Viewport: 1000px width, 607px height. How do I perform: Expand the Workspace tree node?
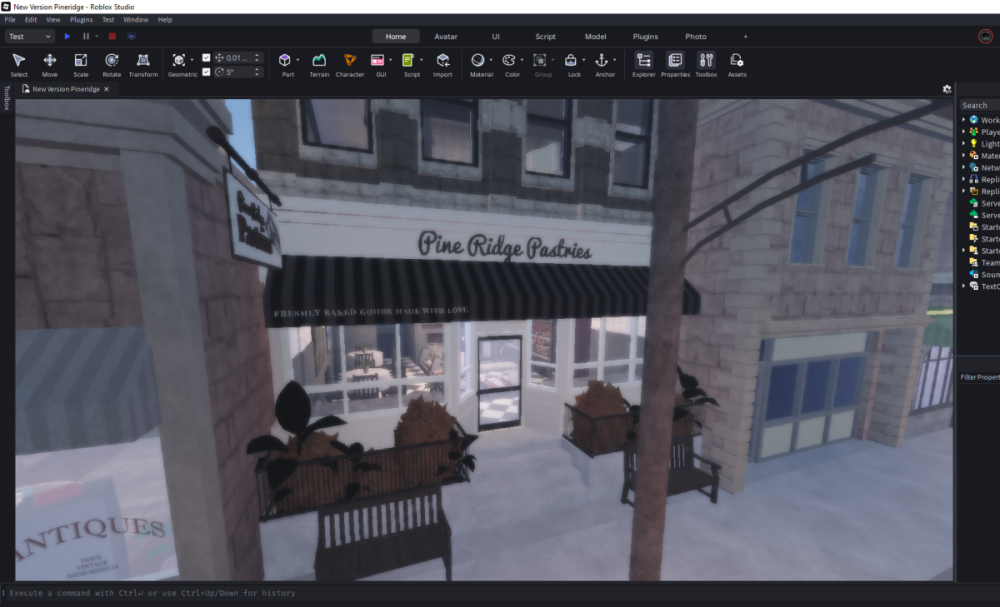coord(964,119)
